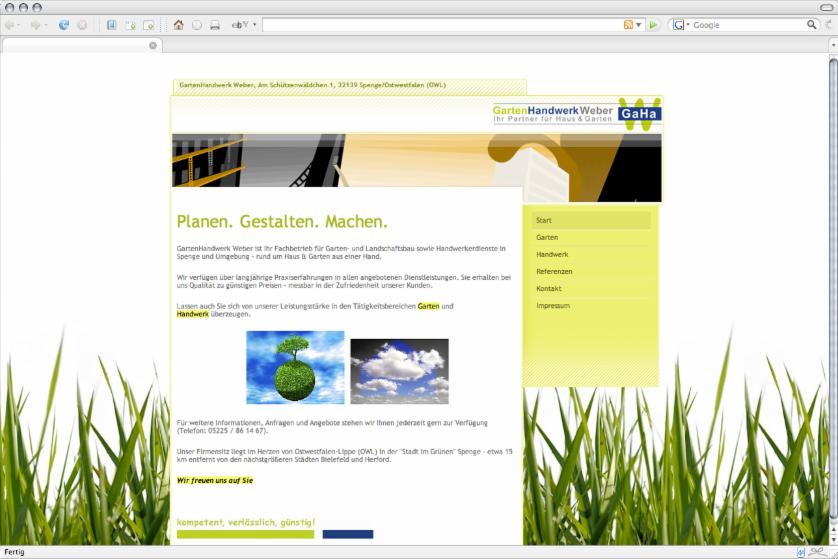This screenshot has width=838, height=559.
Task: Open the bookmarks icon in toolbar
Action: pyautogui.click(x=111, y=25)
